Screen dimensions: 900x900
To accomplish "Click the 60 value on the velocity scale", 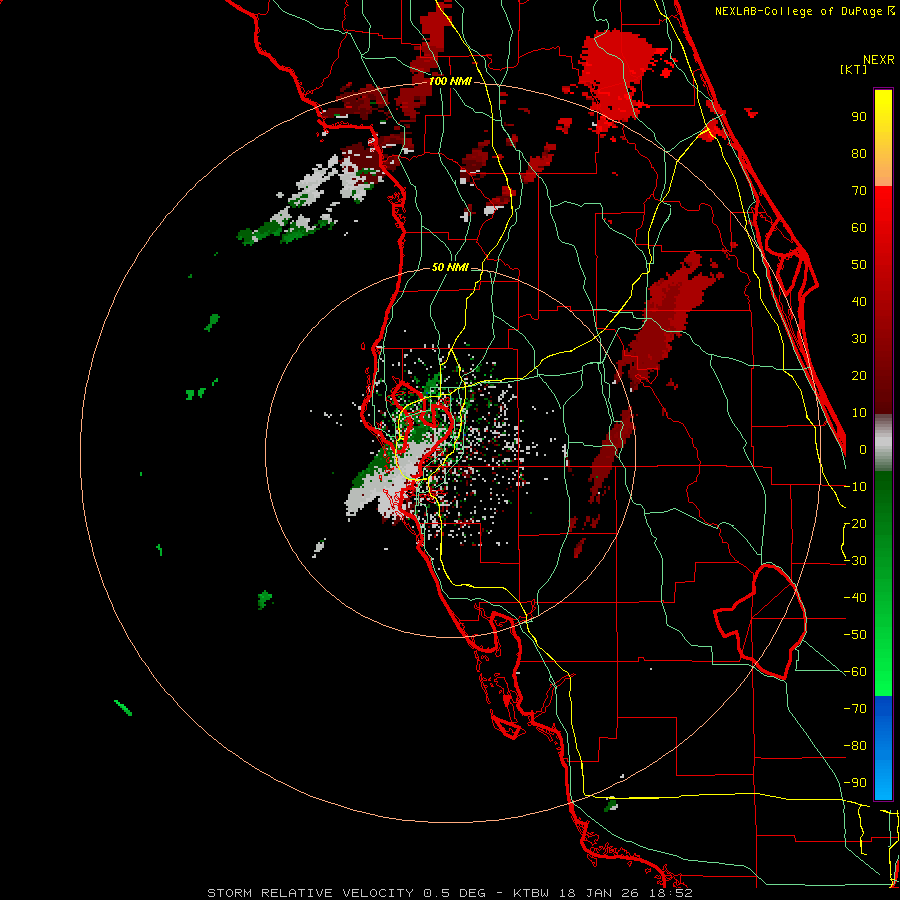I will pos(859,227).
